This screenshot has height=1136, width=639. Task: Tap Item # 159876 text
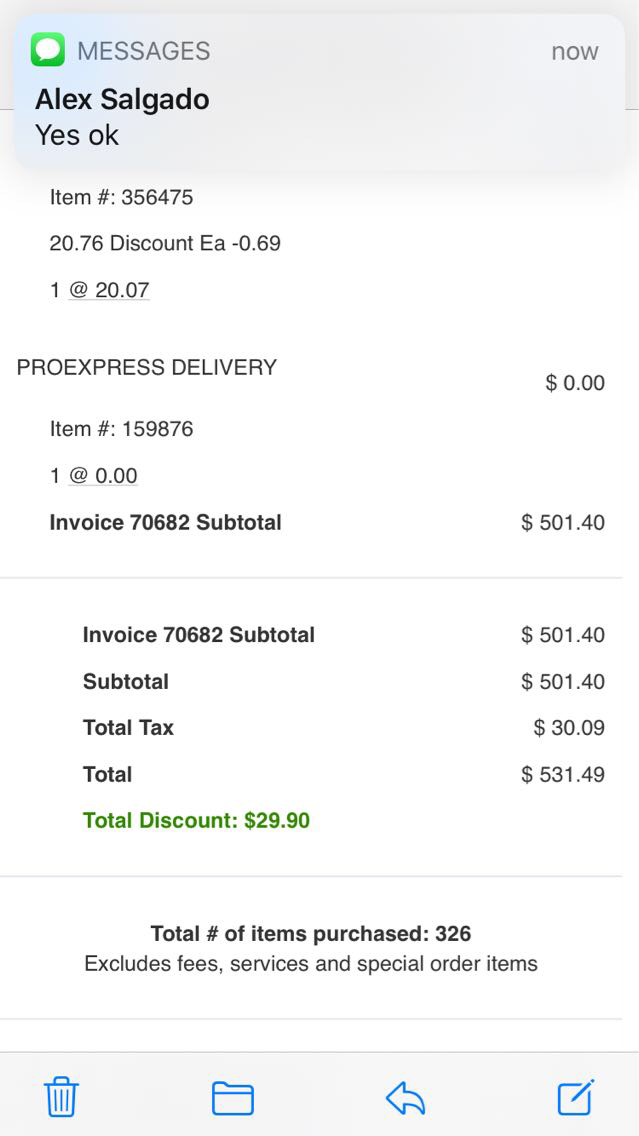(121, 429)
